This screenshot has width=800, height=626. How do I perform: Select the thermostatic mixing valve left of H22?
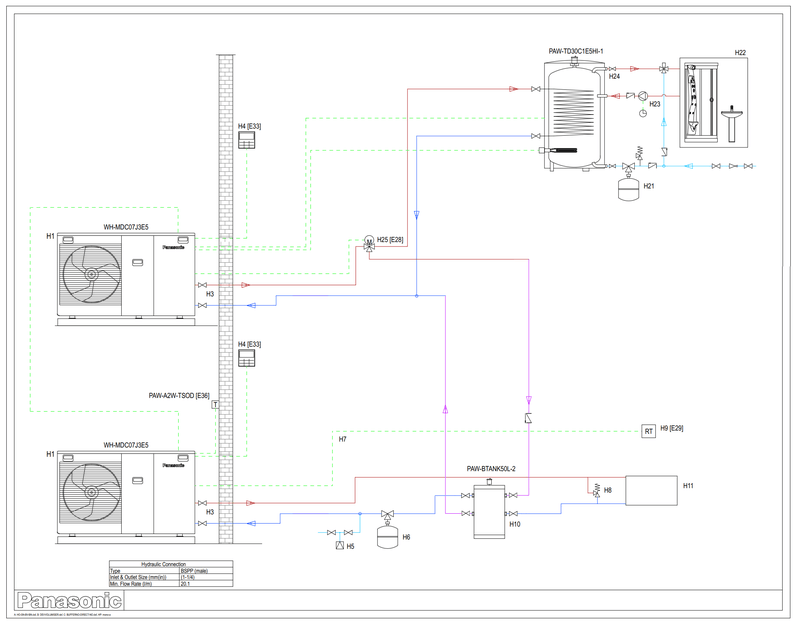[x=664, y=68]
